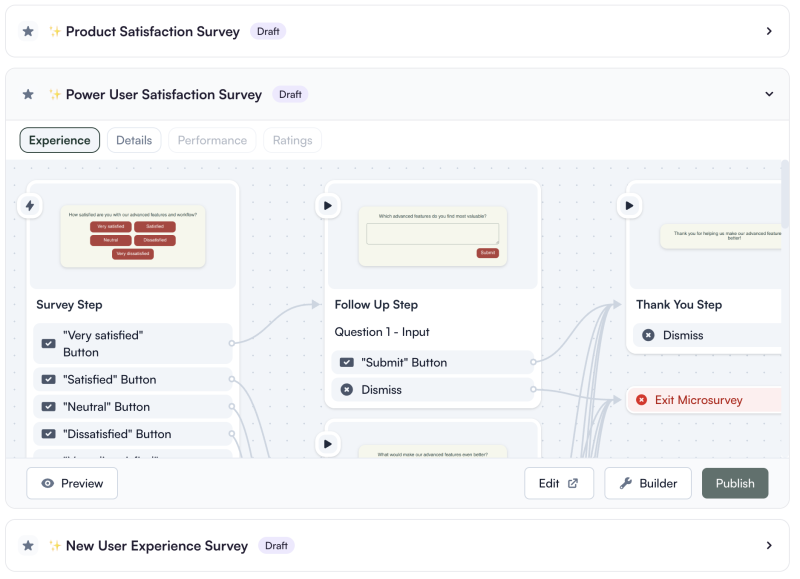Open the Performance tab

click(x=212, y=140)
